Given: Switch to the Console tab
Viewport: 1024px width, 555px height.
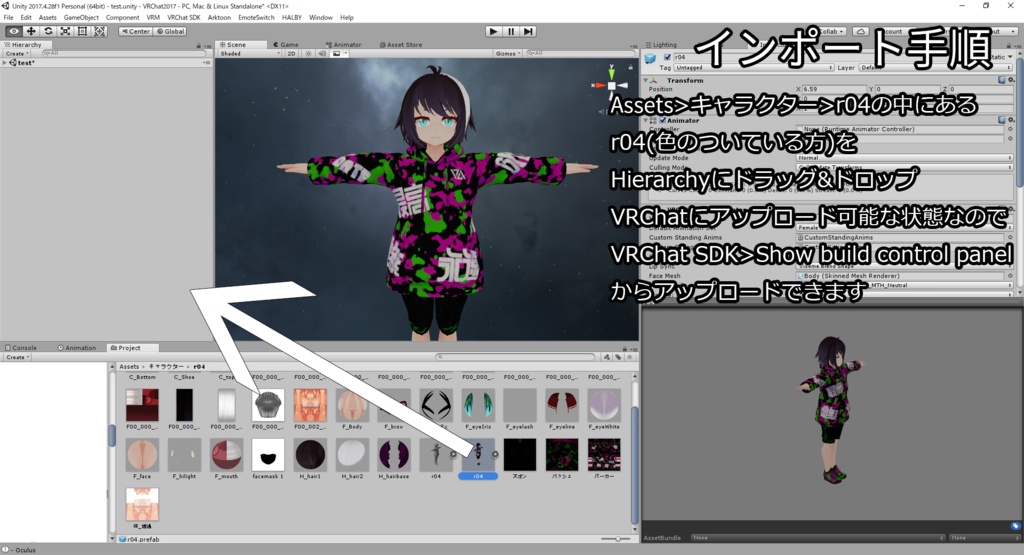Looking at the screenshot, I should (x=21, y=348).
